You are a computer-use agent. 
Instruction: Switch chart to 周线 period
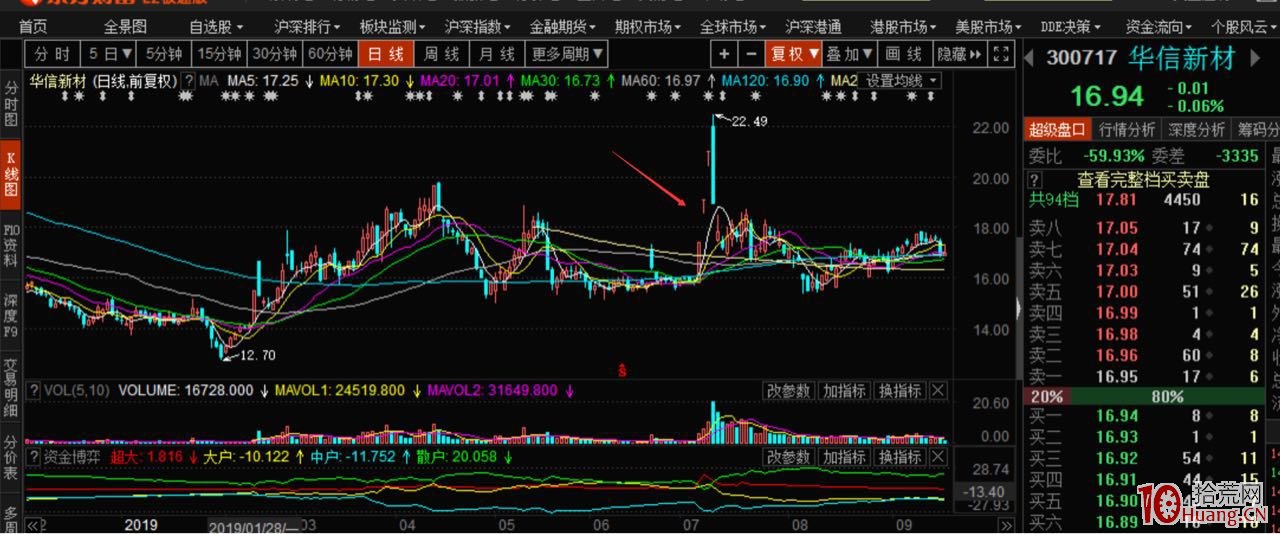(x=441, y=53)
